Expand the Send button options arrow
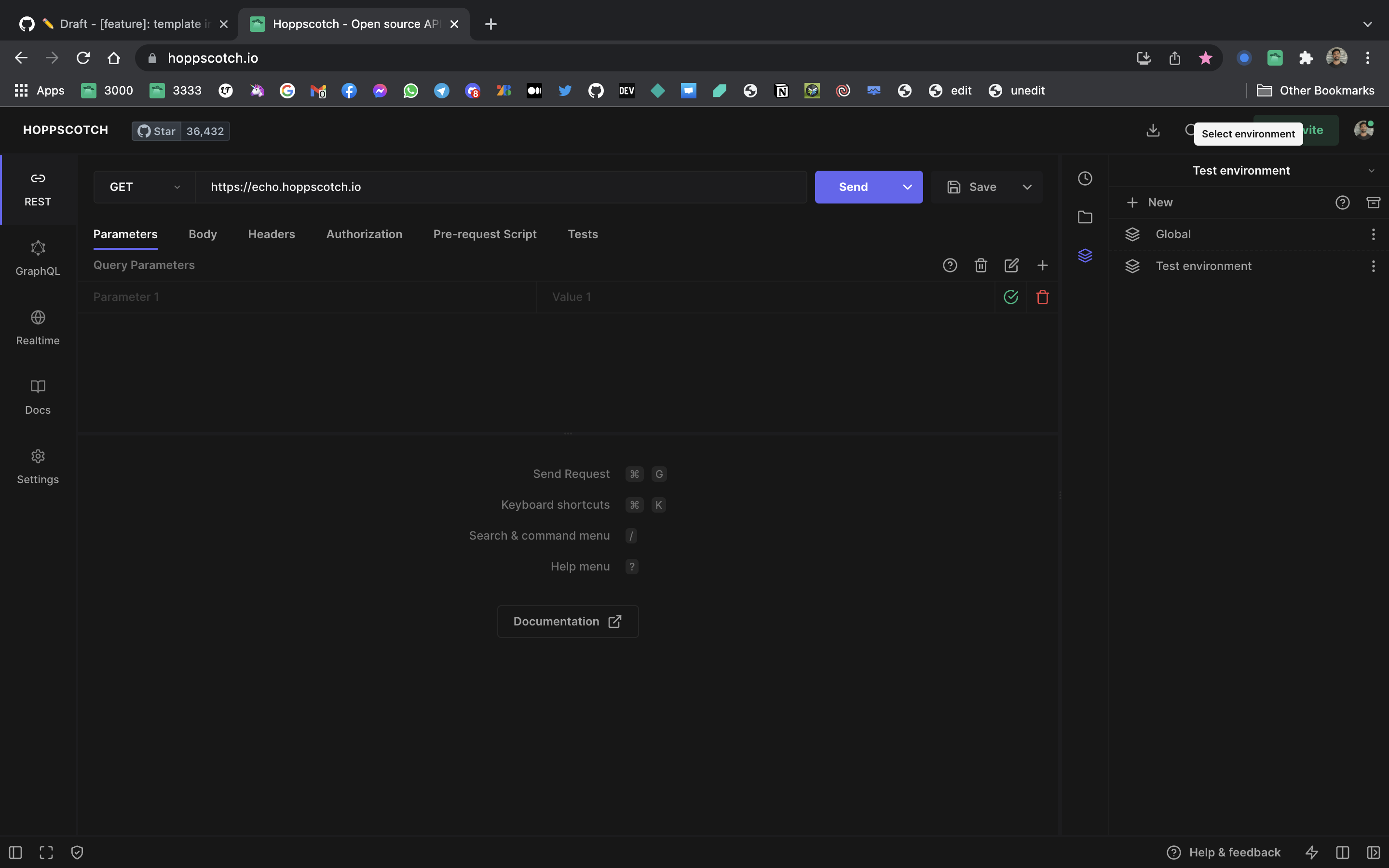 coord(908,187)
